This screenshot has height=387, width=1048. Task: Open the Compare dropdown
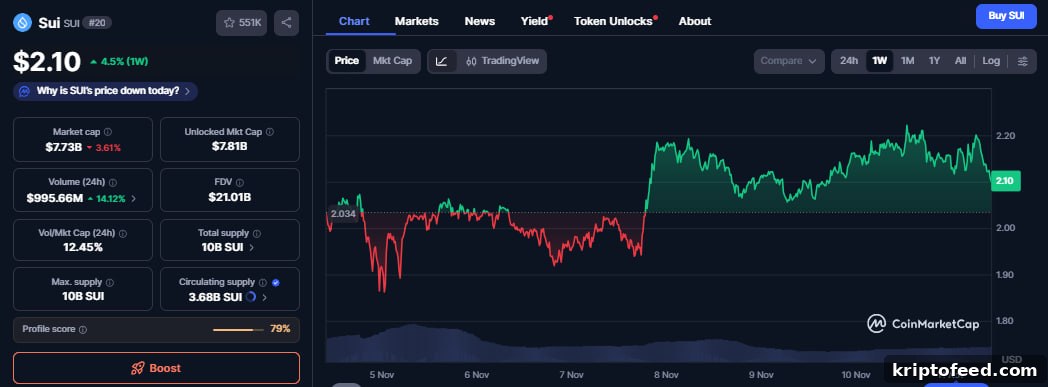click(789, 61)
